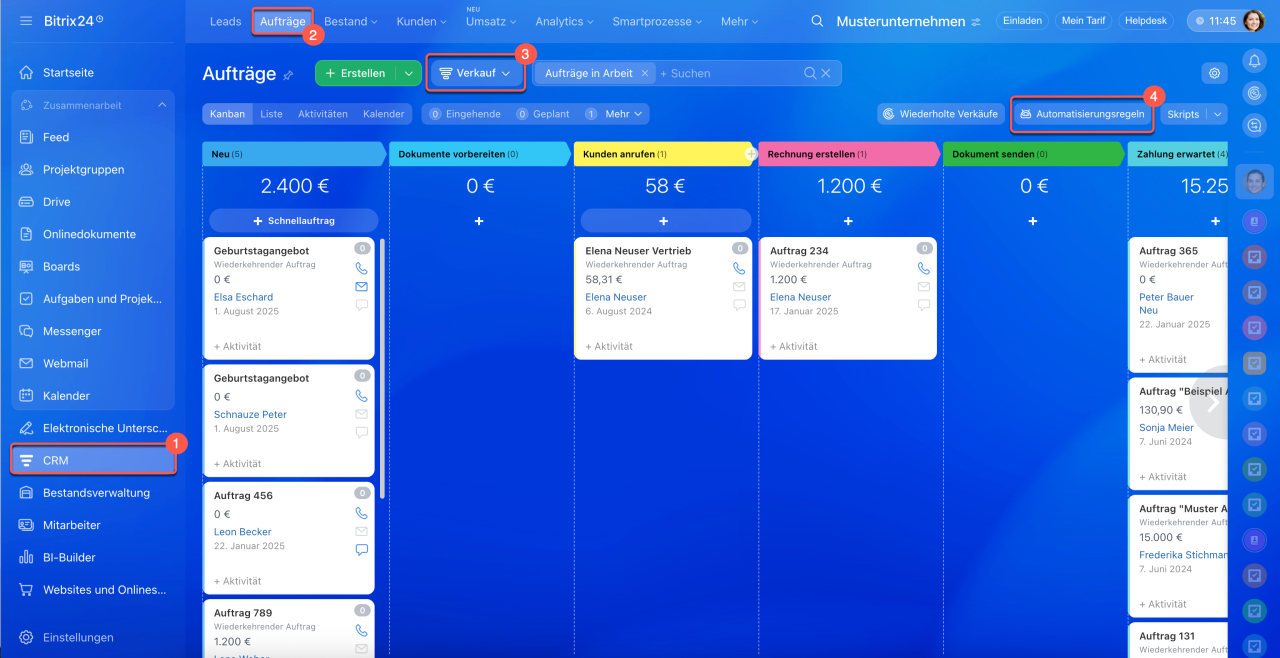
Task: Open the Helpdesk button
Action: (1147, 20)
